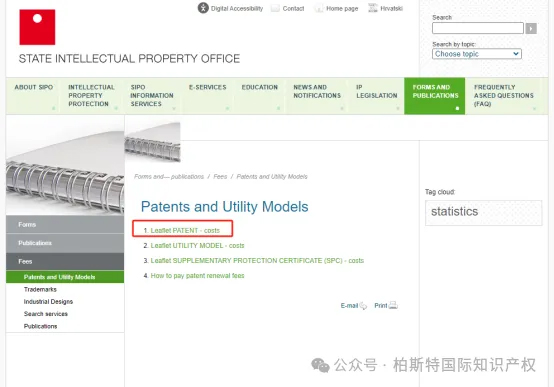Image resolution: width=554 pixels, height=387 pixels.
Task: Open the Digital Accessibility icon
Action: pyautogui.click(x=203, y=8)
